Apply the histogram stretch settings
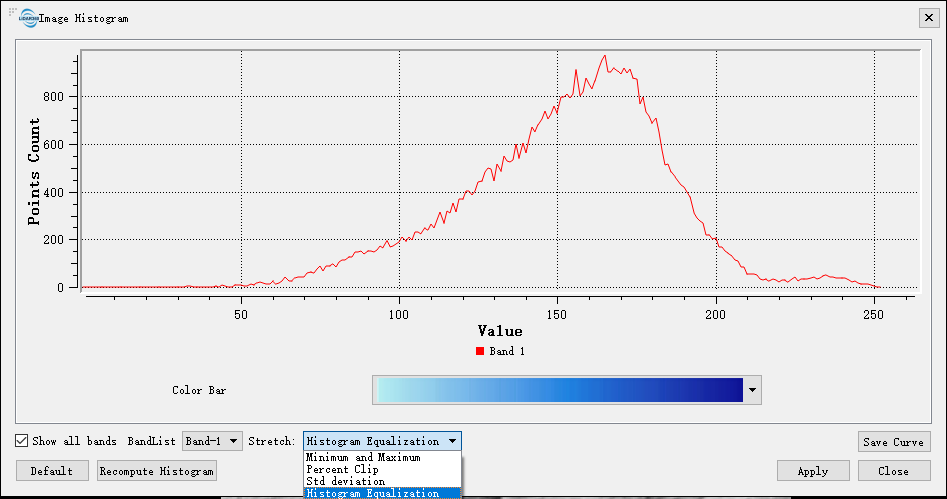The height and width of the screenshot is (499, 947). point(812,471)
